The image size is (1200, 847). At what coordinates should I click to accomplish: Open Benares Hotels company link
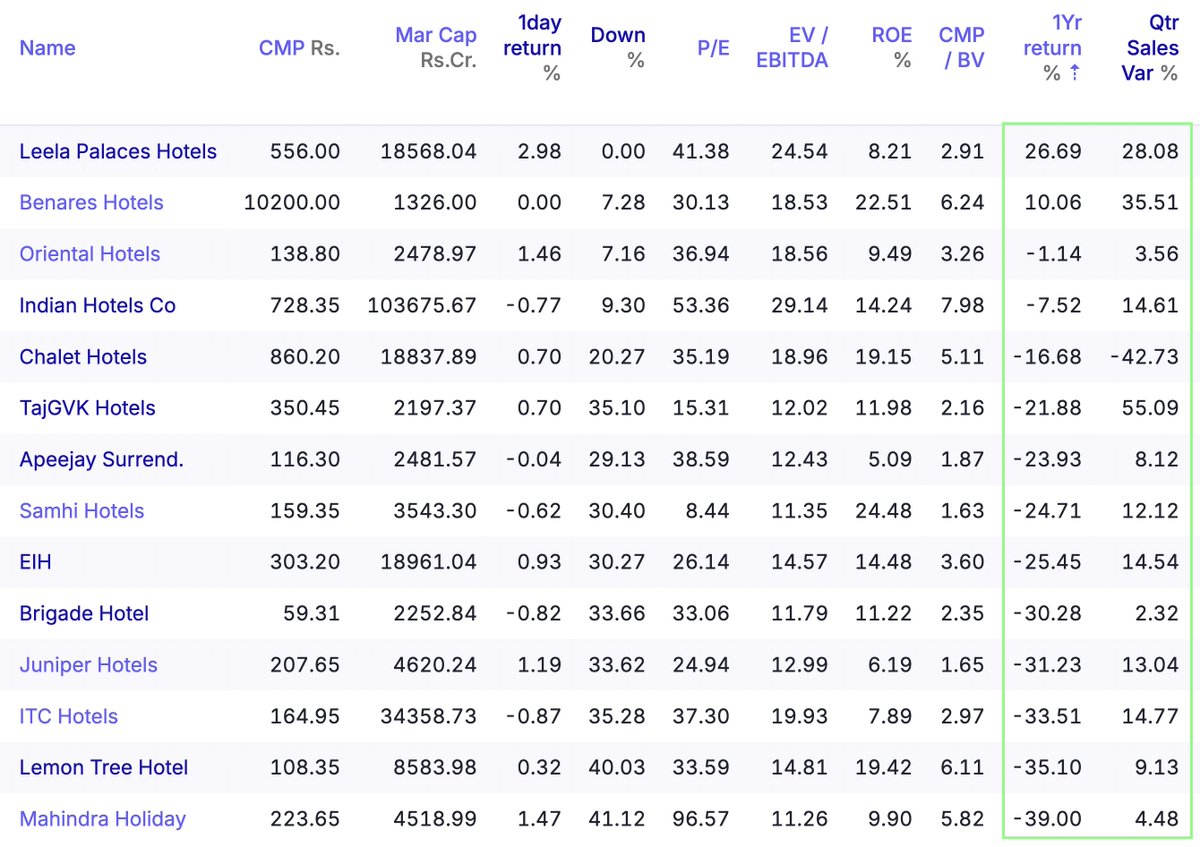click(x=91, y=203)
